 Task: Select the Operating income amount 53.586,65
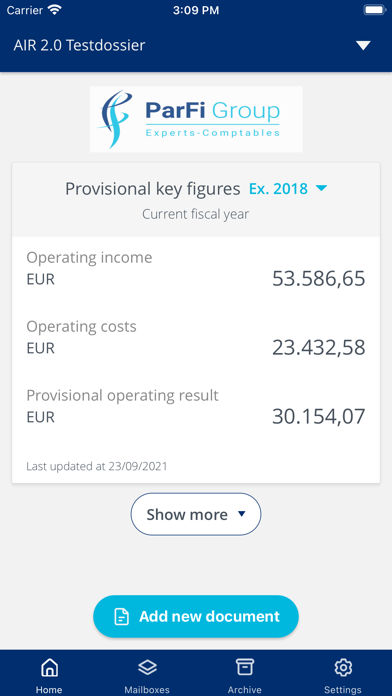tap(319, 279)
